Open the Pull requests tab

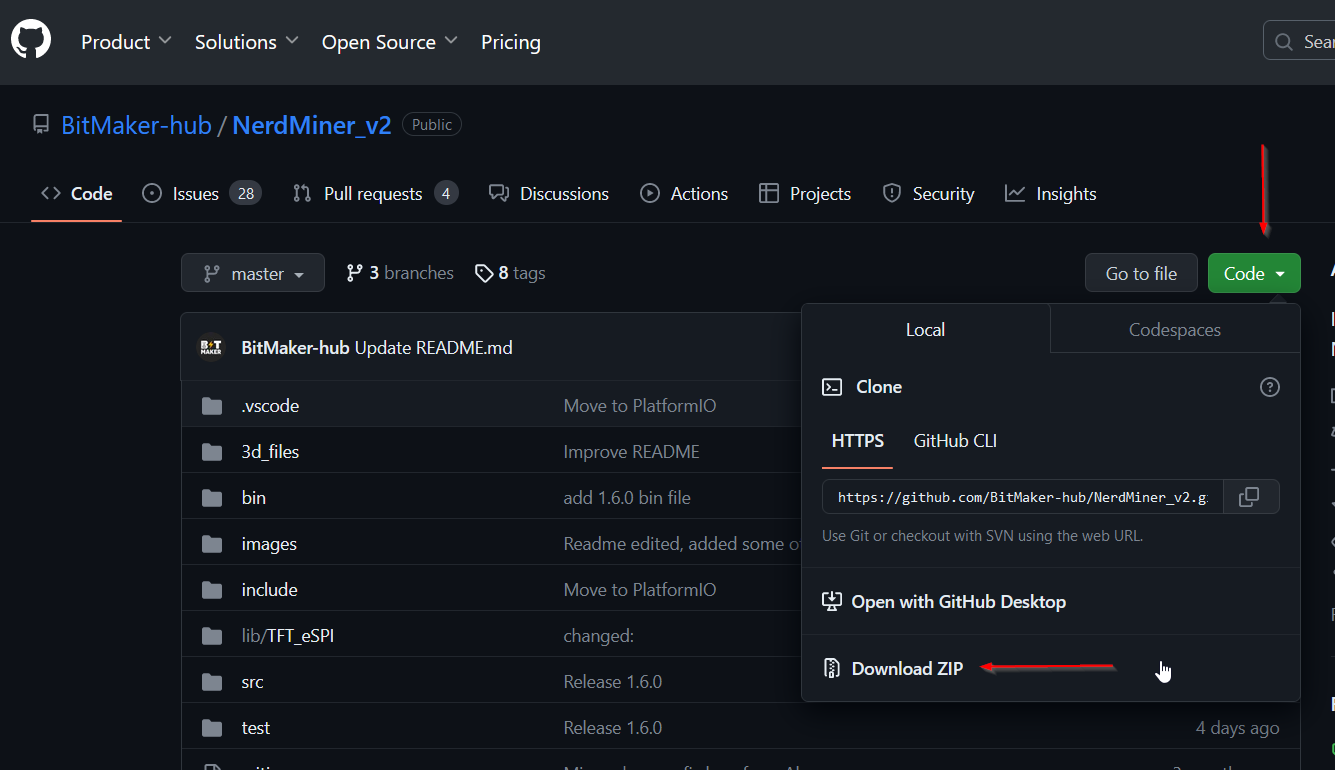pyautogui.click(x=375, y=194)
